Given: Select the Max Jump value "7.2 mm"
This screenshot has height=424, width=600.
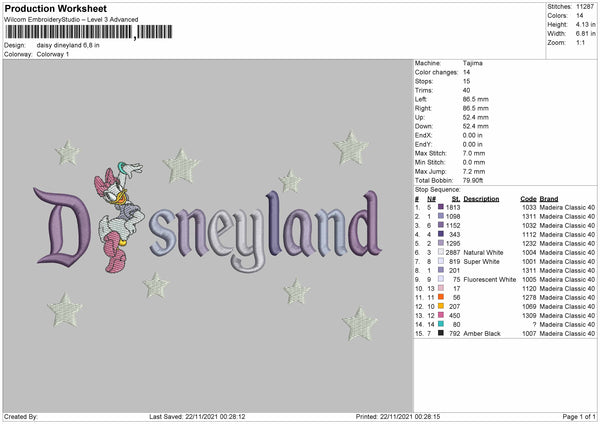Looking at the screenshot, I should (474, 171).
